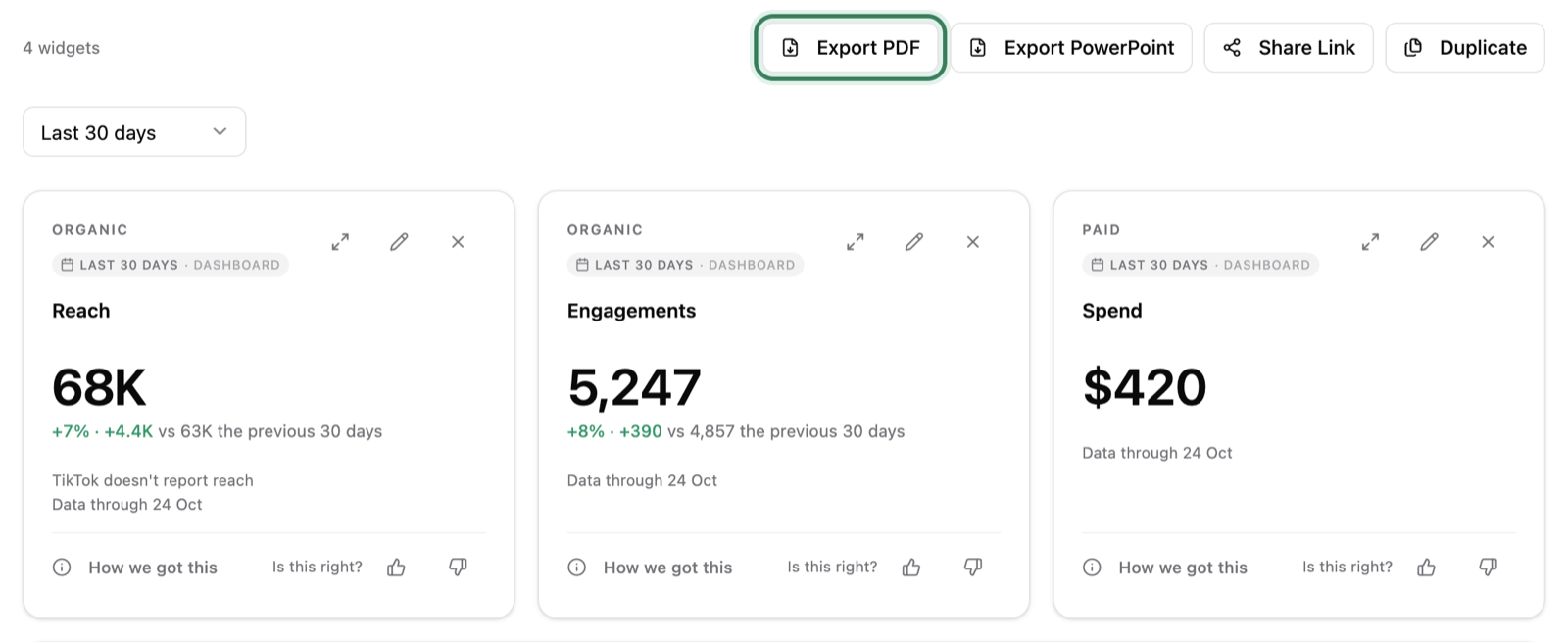
Task: Open How we got this for Reach
Action: click(135, 568)
